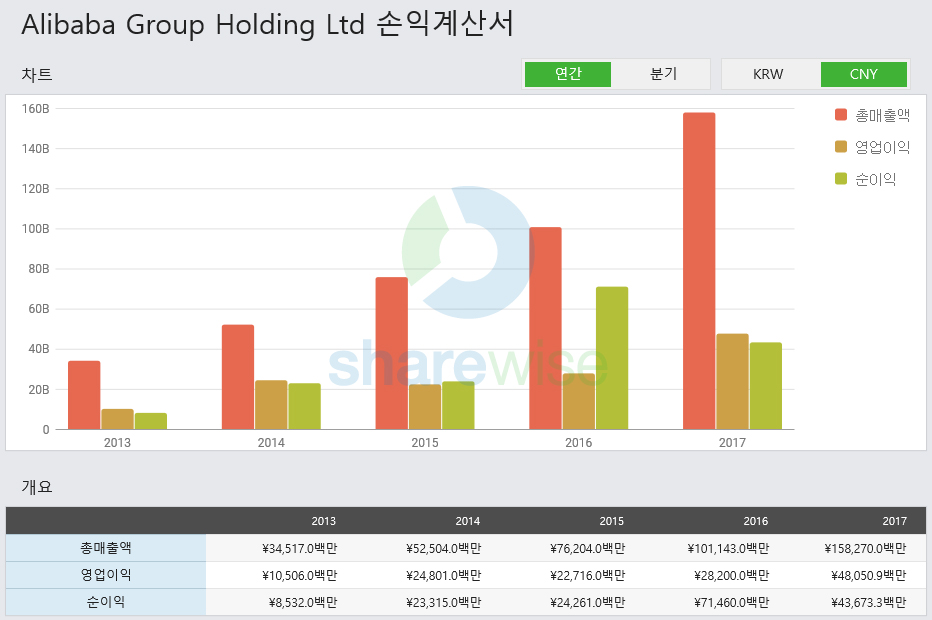The image size is (932, 620).
Task: Click the 2017 x-axis label
Action: pos(732,443)
